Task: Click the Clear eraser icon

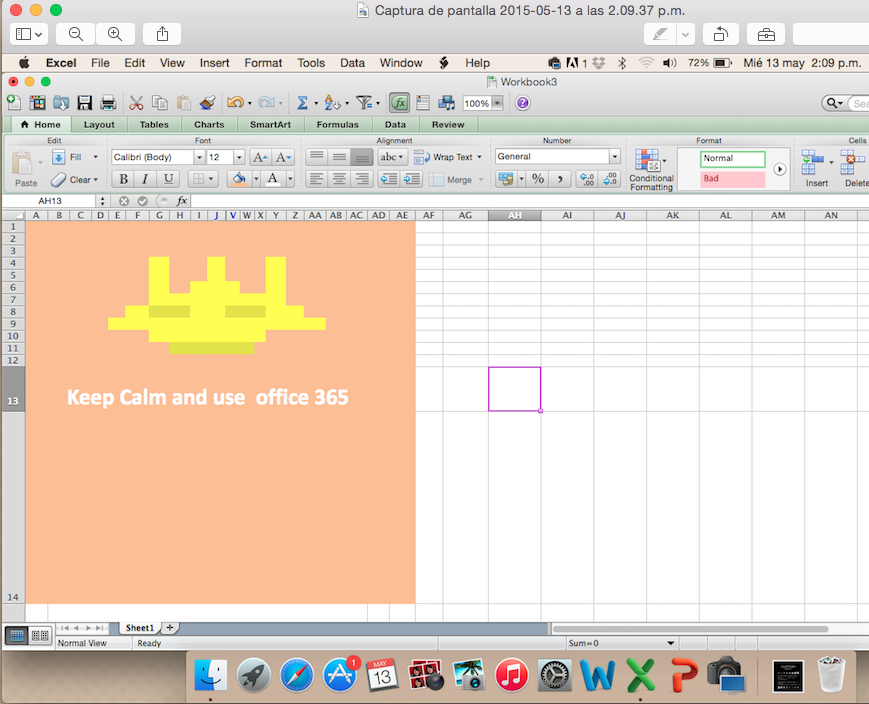Action: (x=58, y=180)
